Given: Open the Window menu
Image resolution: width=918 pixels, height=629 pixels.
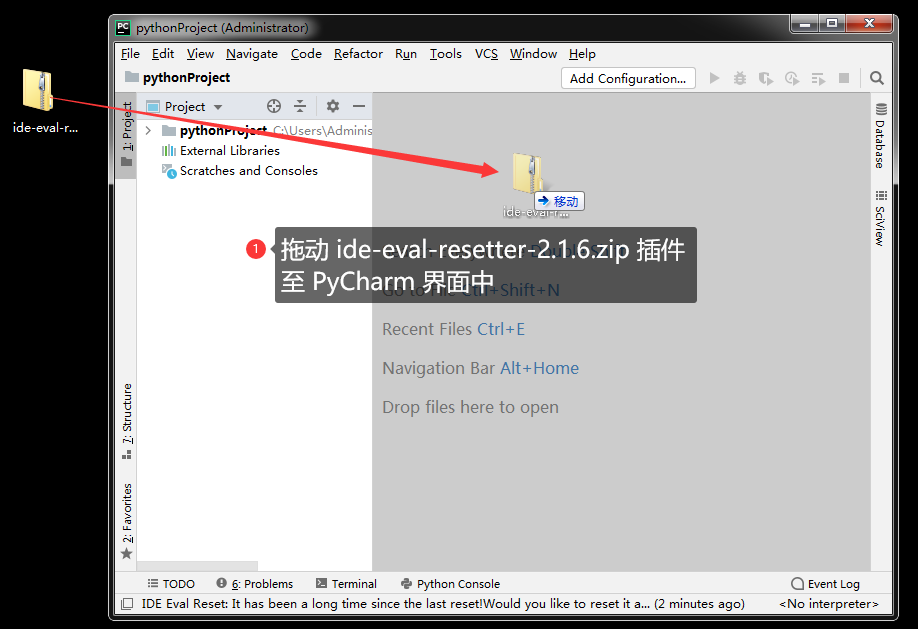Looking at the screenshot, I should [533, 54].
